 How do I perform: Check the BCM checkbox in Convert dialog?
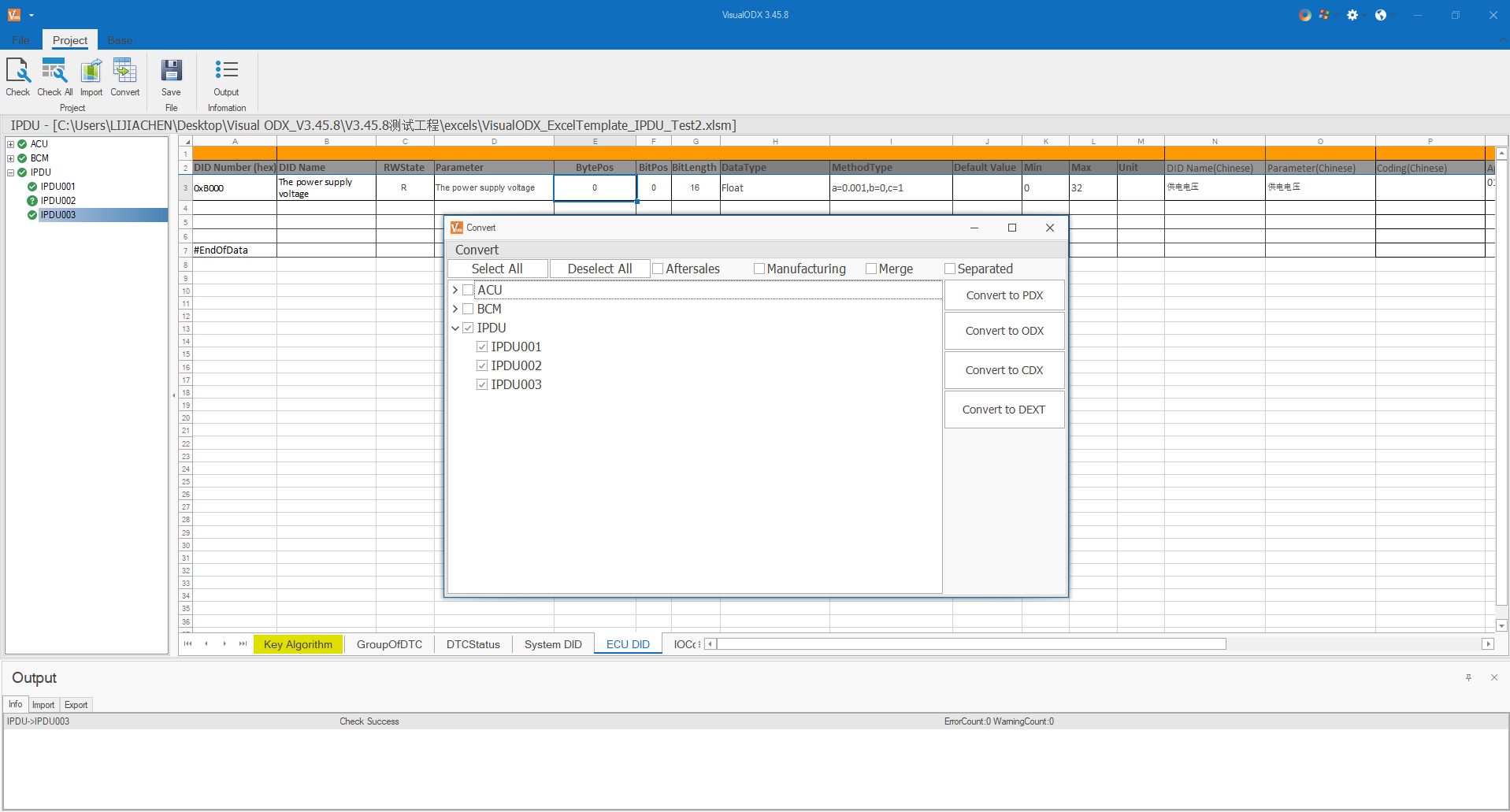468,309
